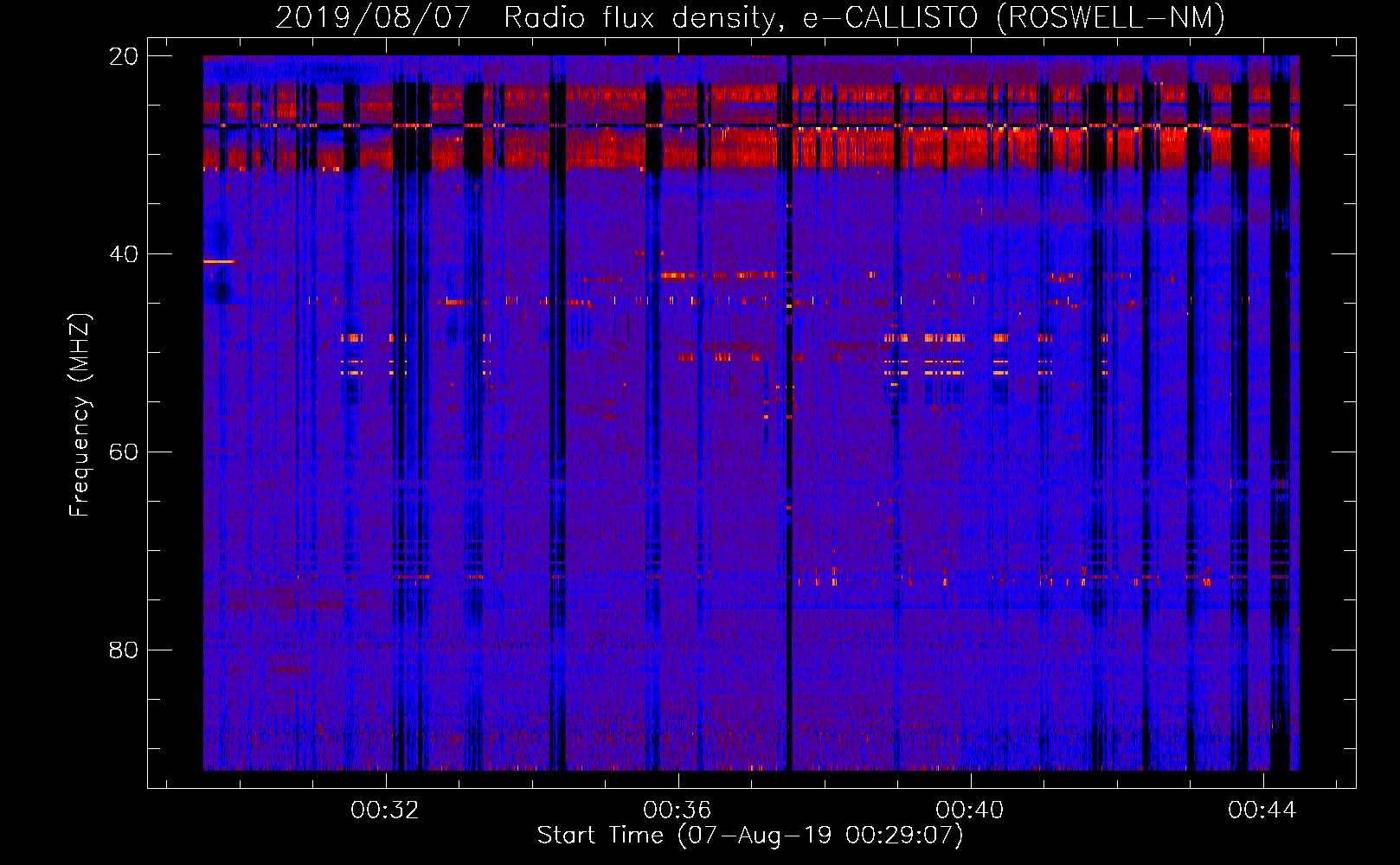Click the 'Frequency (MHZ)' axis label

[x=80, y=415]
